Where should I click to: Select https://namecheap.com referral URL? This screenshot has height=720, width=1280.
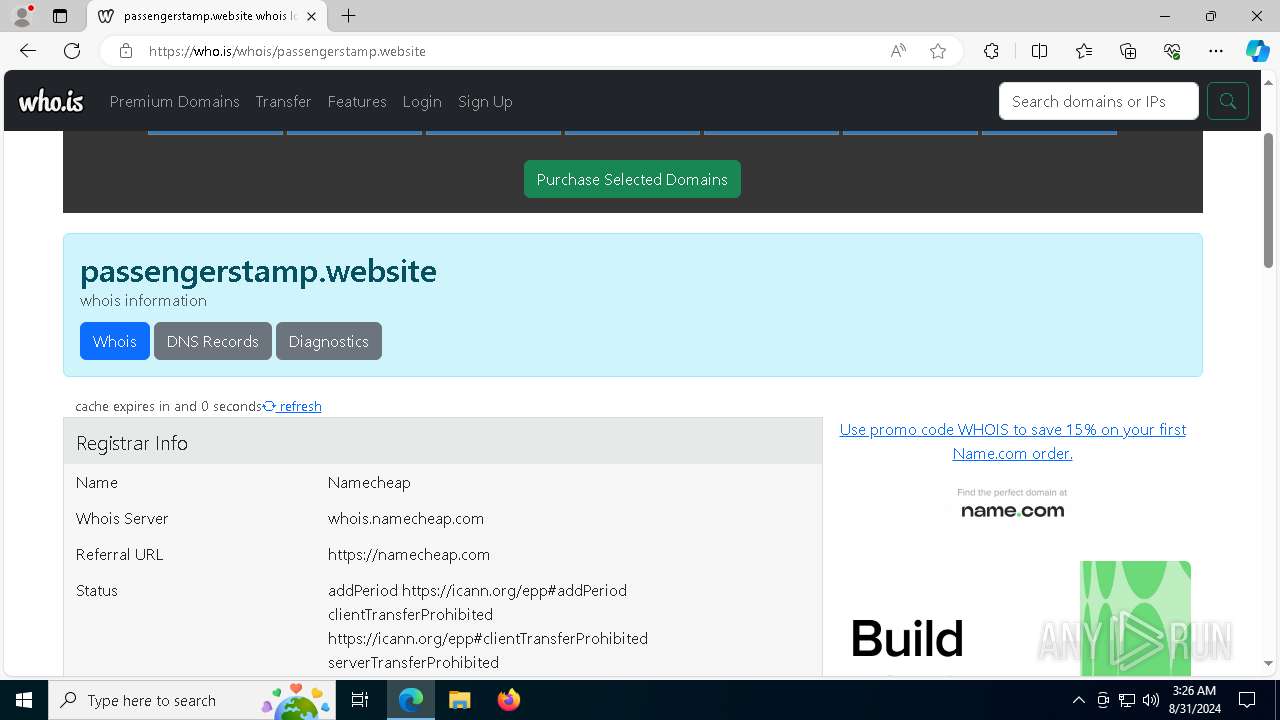click(x=409, y=554)
